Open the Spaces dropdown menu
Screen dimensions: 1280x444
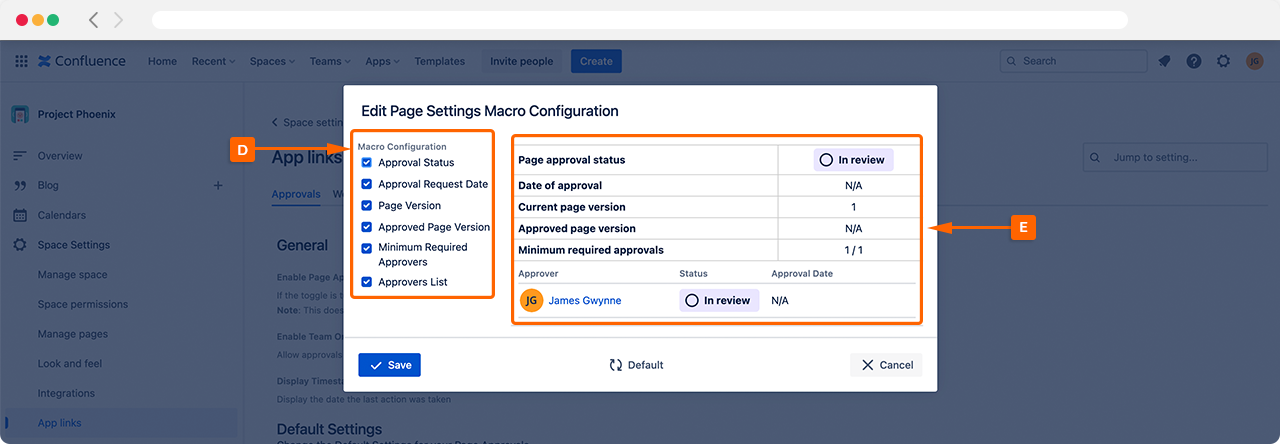[x=272, y=61]
